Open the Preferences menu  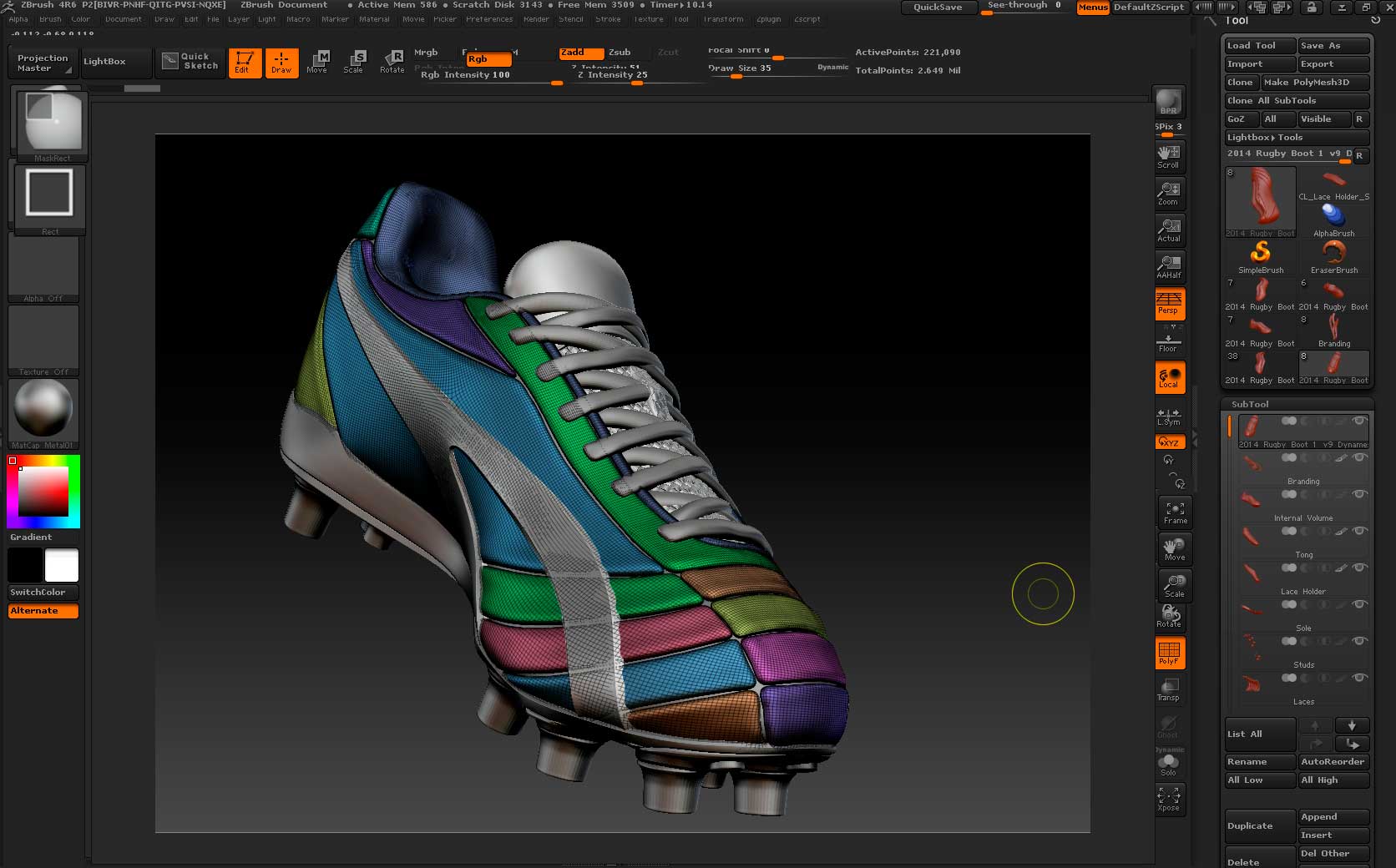[490, 18]
